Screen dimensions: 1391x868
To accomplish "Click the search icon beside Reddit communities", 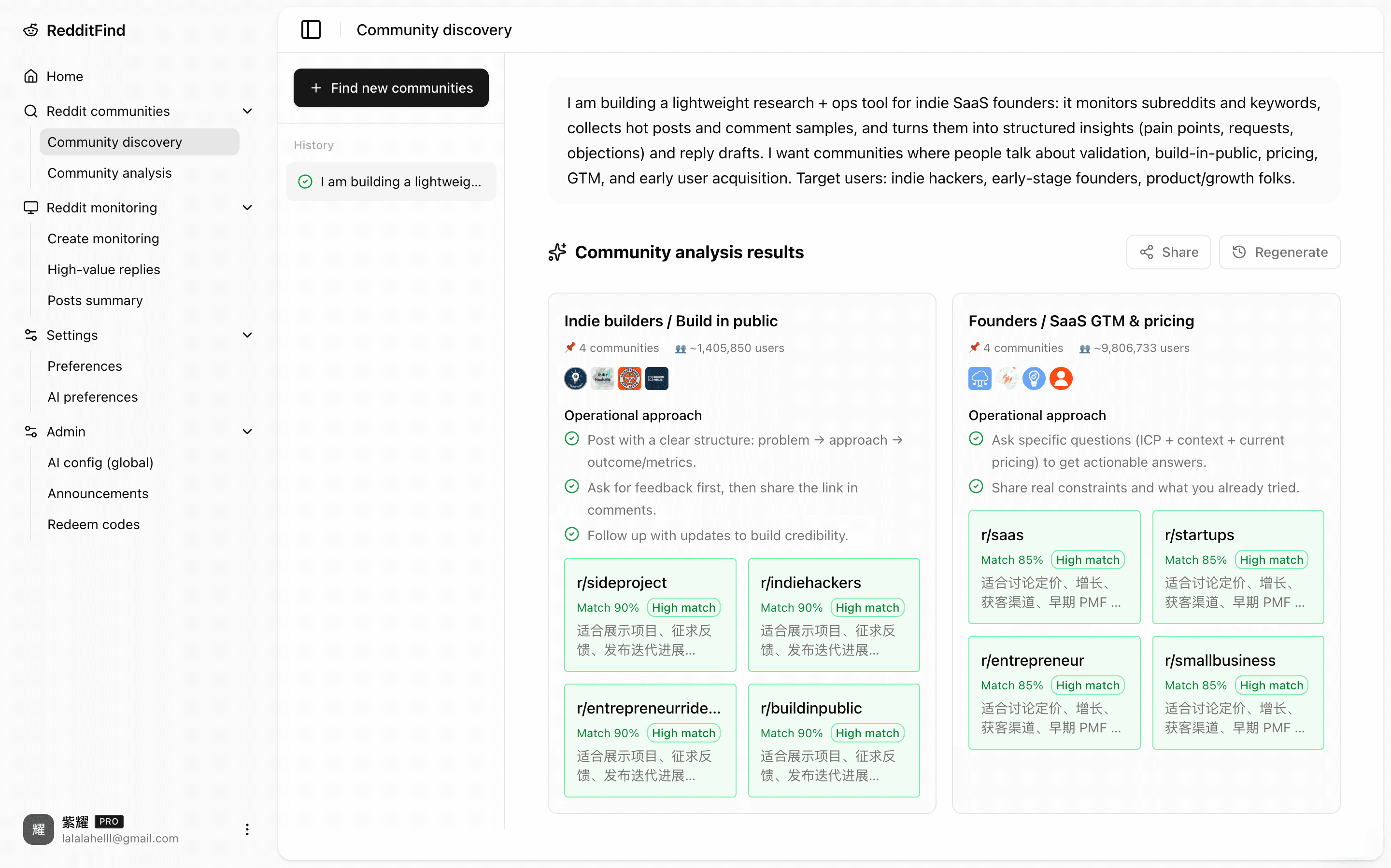I will tap(31, 111).
